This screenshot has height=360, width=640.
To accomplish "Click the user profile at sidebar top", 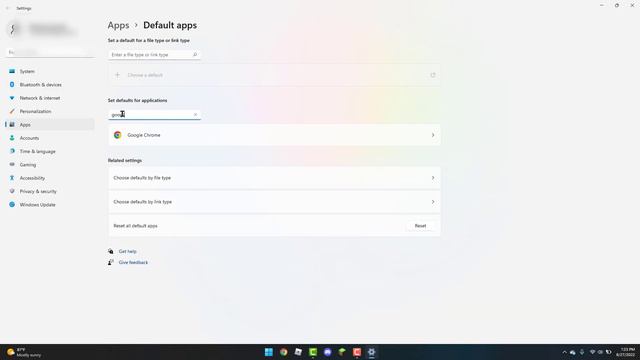I will [x=43, y=29].
